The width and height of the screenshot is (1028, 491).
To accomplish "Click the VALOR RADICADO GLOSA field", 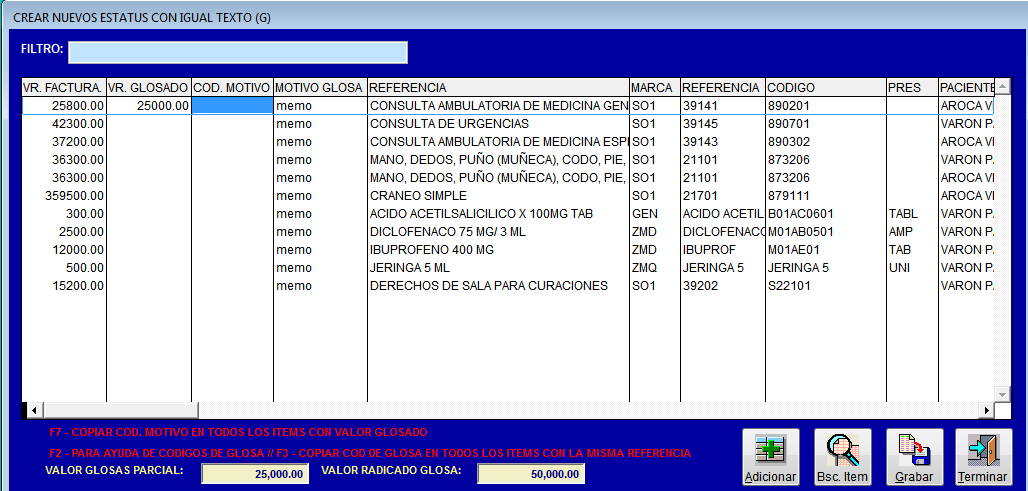I will tap(531, 474).
